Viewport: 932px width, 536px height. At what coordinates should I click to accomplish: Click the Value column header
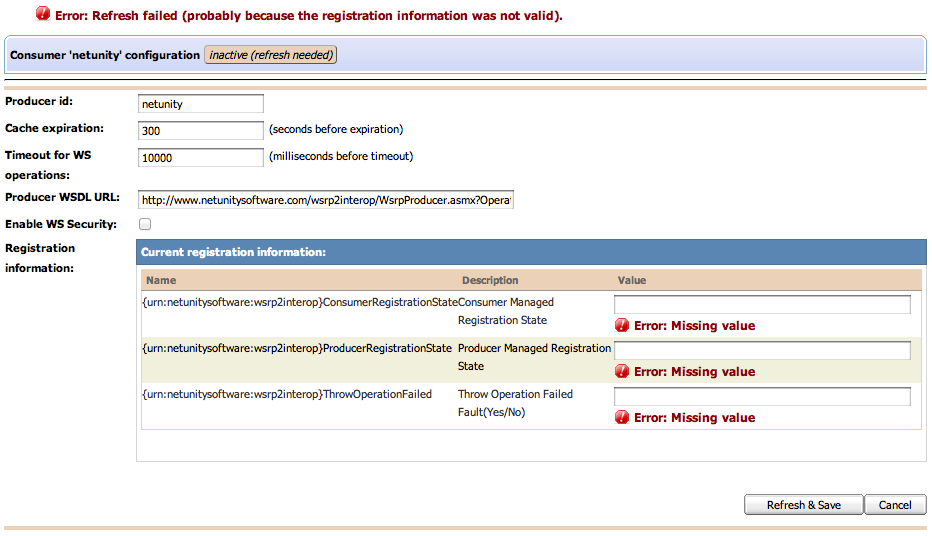632,281
